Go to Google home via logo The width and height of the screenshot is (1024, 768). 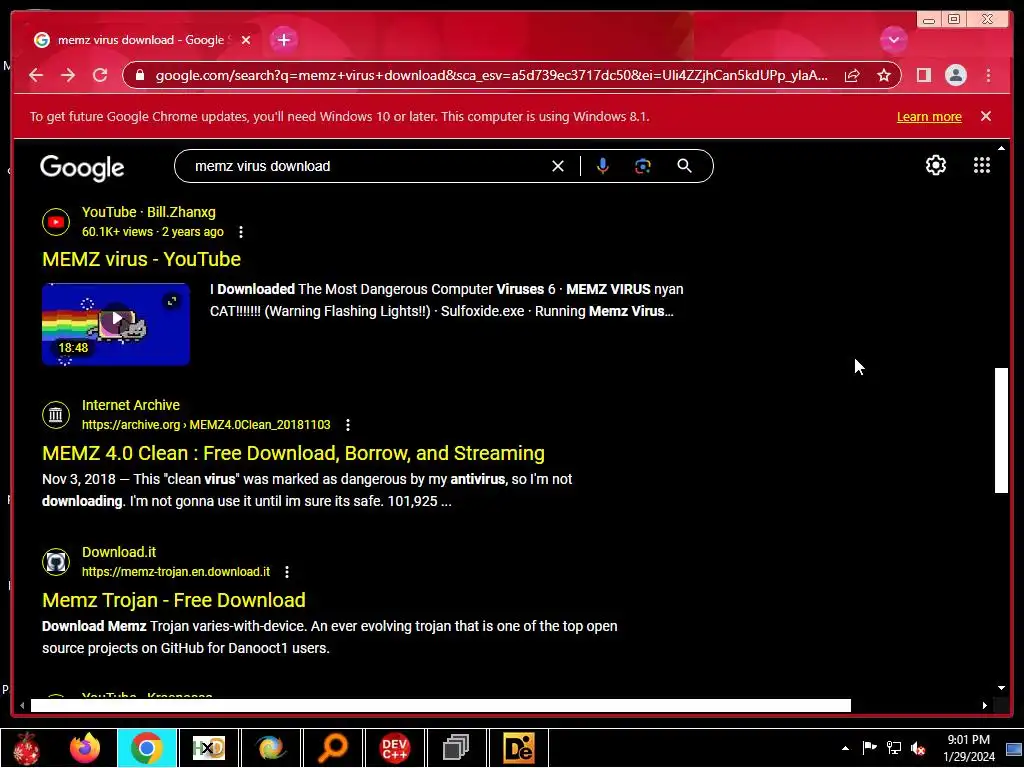tap(82, 167)
